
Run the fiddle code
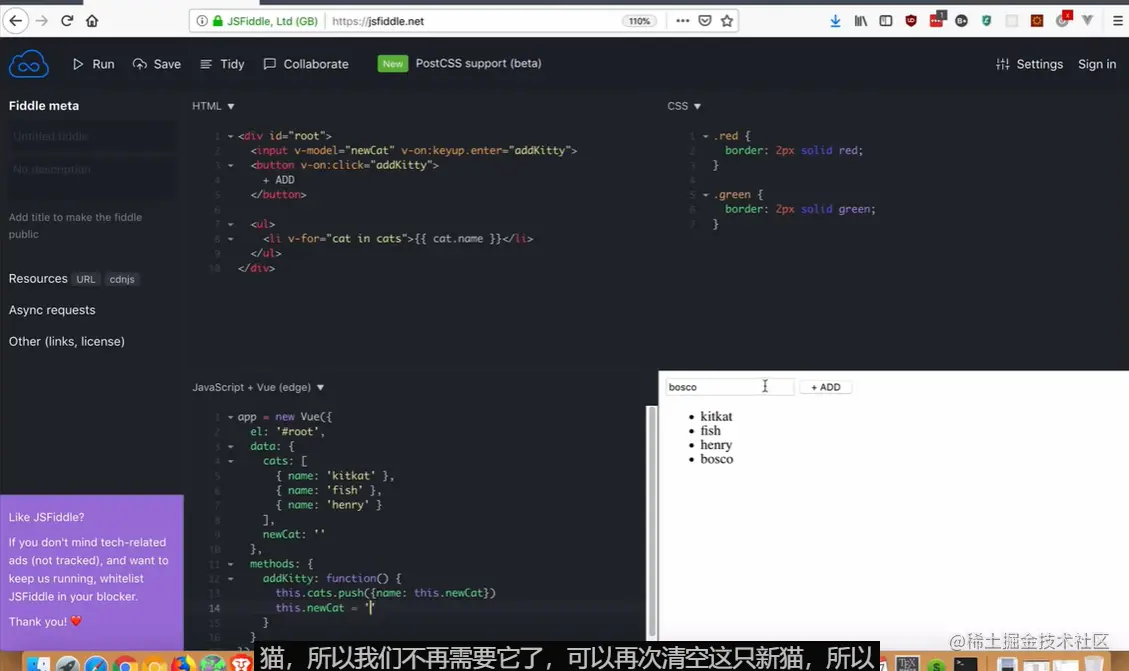(94, 64)
